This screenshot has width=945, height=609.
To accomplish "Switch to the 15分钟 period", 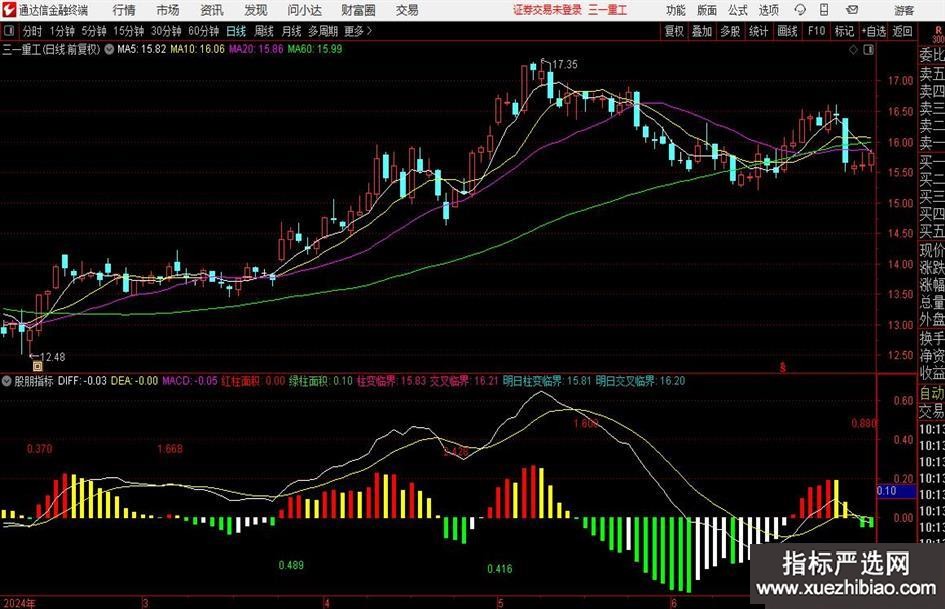I will coord(128,31).
